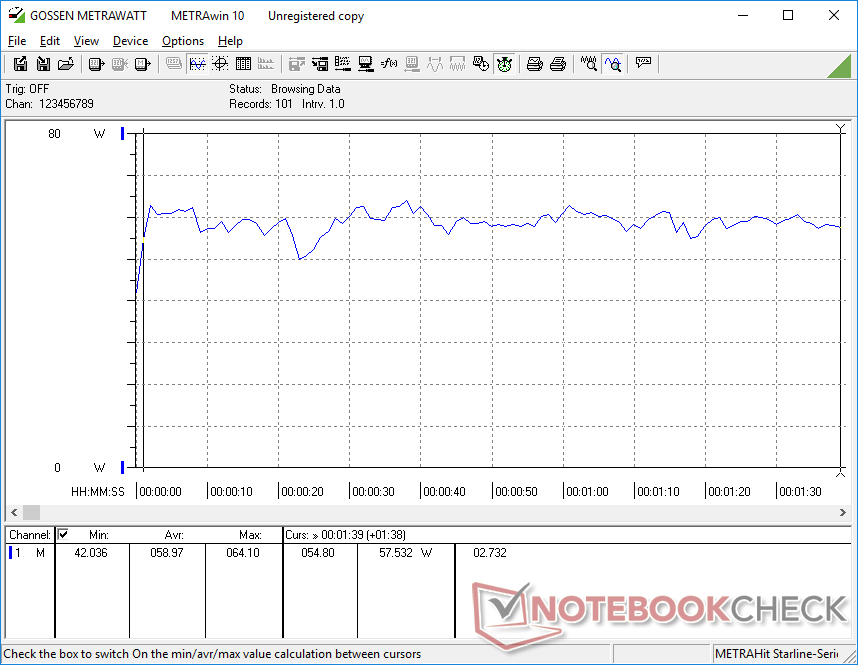
Task: Toggle the blue waveform zoom icon
Action: coord(612,64)
